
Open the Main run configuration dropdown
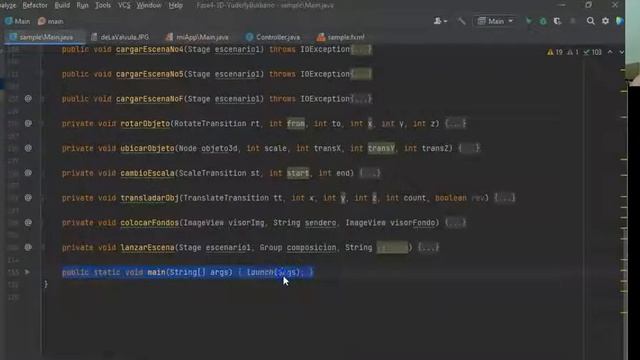click(495, 21)
